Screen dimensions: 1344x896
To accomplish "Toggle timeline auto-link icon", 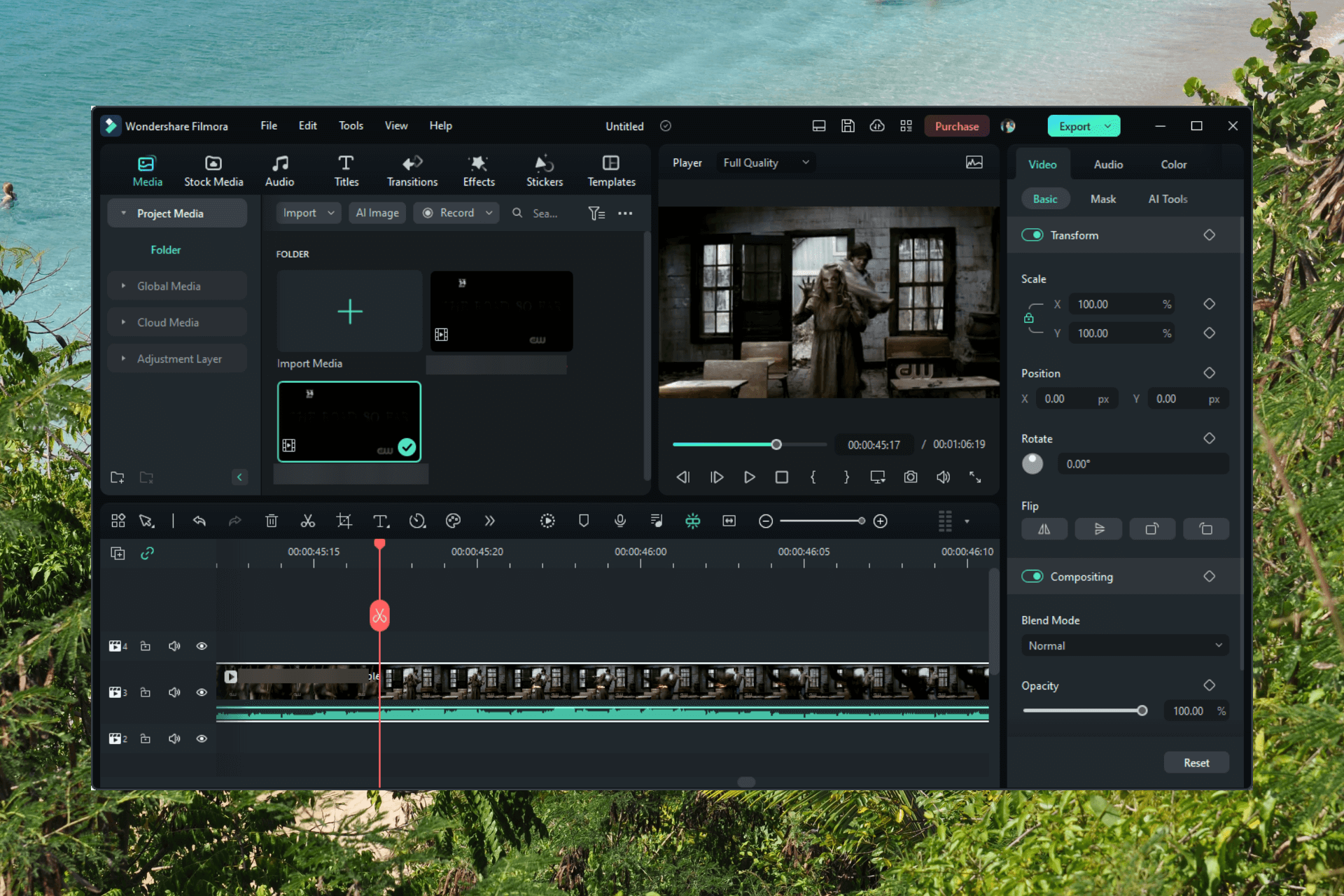I will (147, 554).
